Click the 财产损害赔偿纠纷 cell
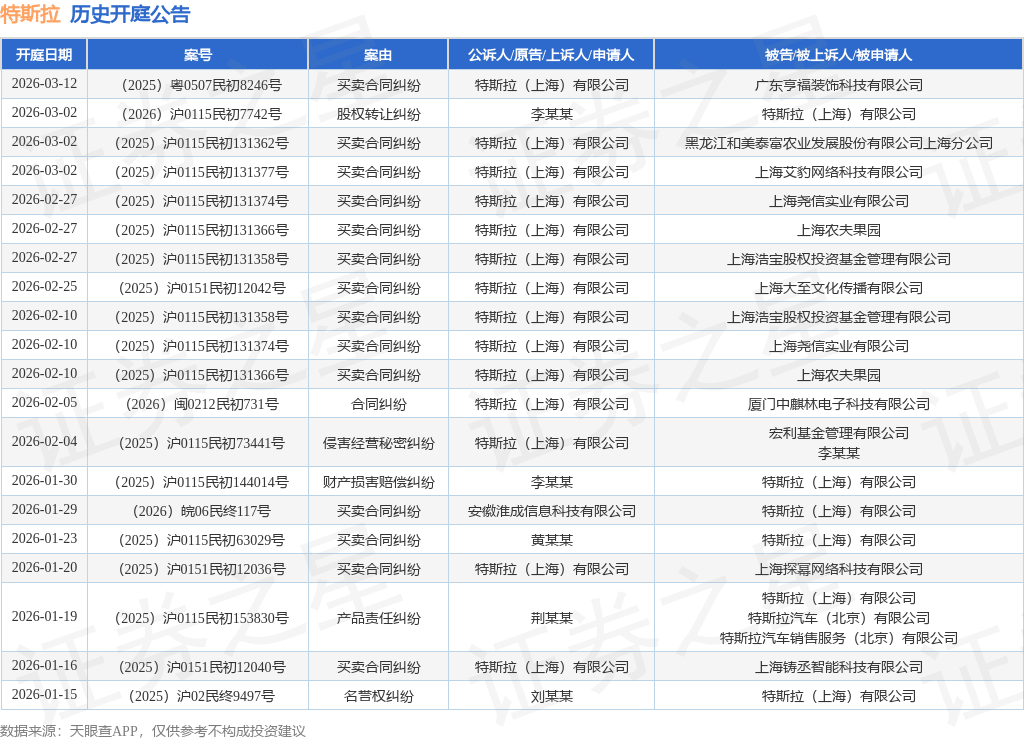 378,483
